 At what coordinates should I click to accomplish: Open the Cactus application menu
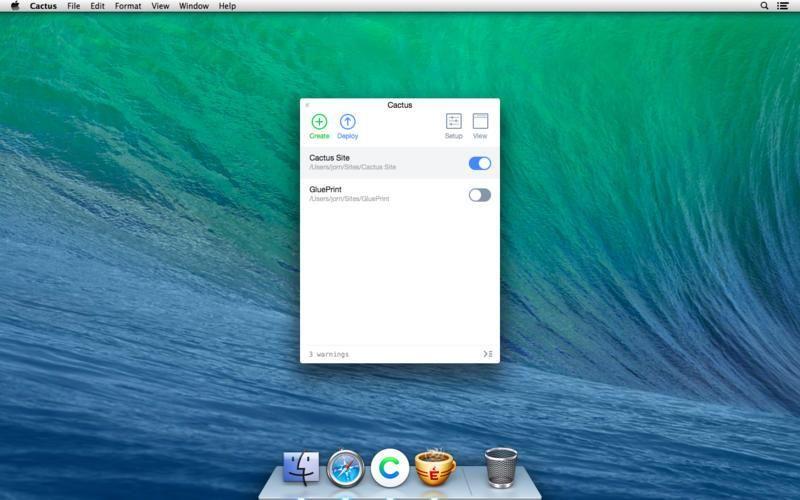point(43,6)
